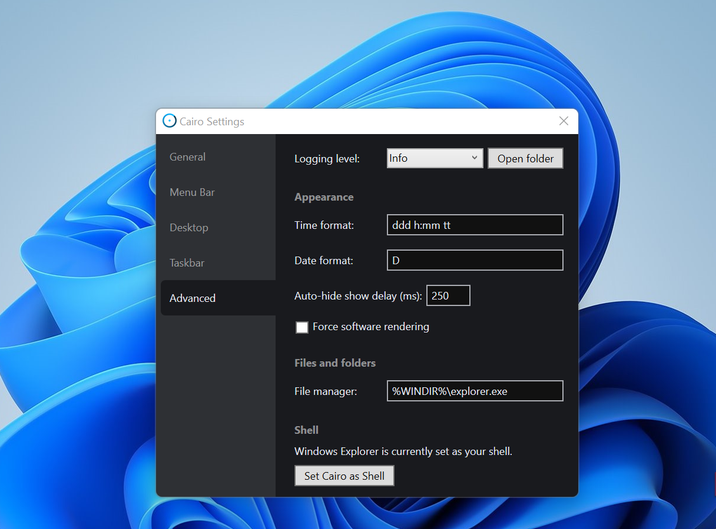Click the Auto-hide show delay label
The image size is (716, 529).
point(358,296)
